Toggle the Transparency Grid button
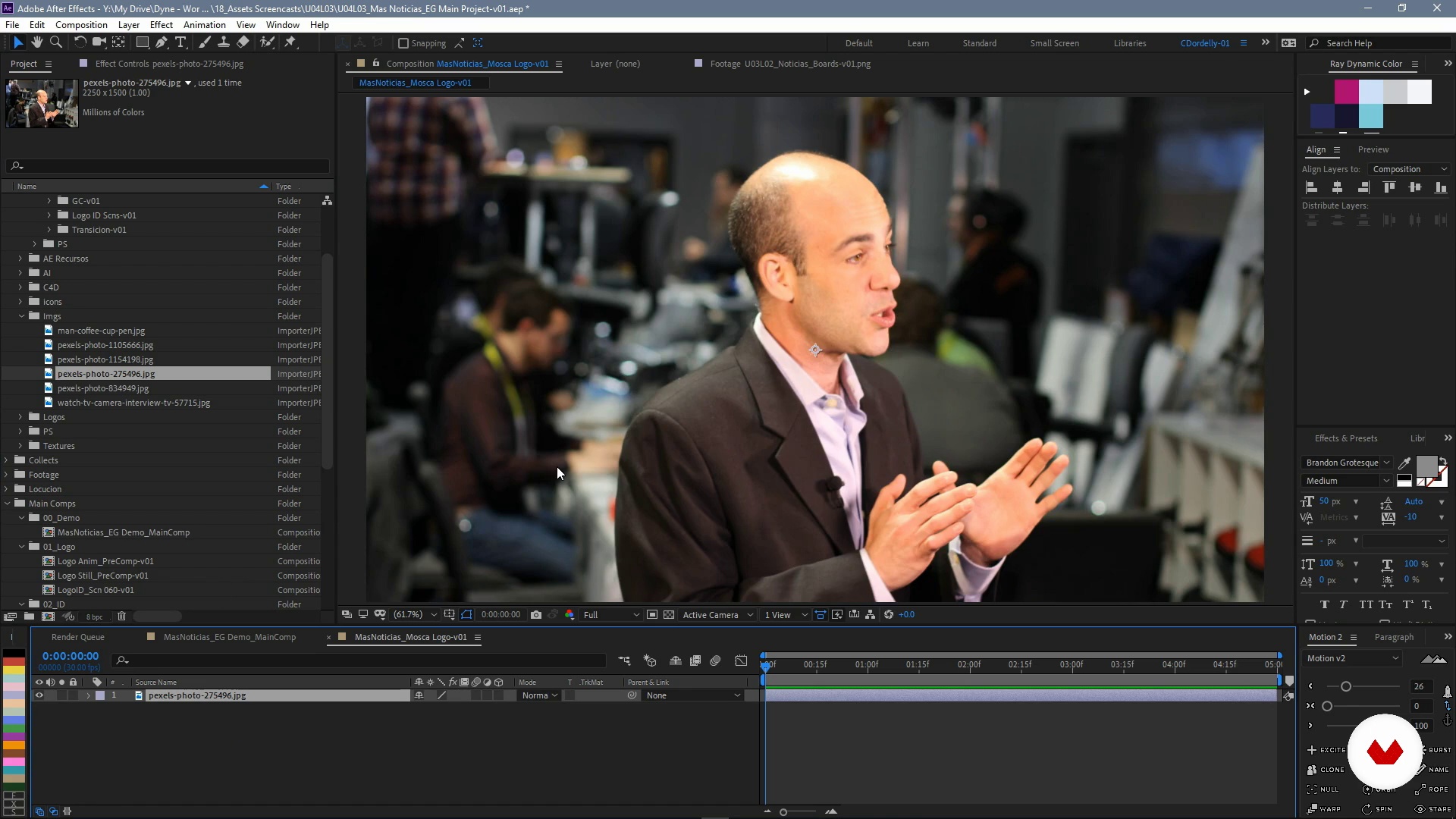 [669, 614]
